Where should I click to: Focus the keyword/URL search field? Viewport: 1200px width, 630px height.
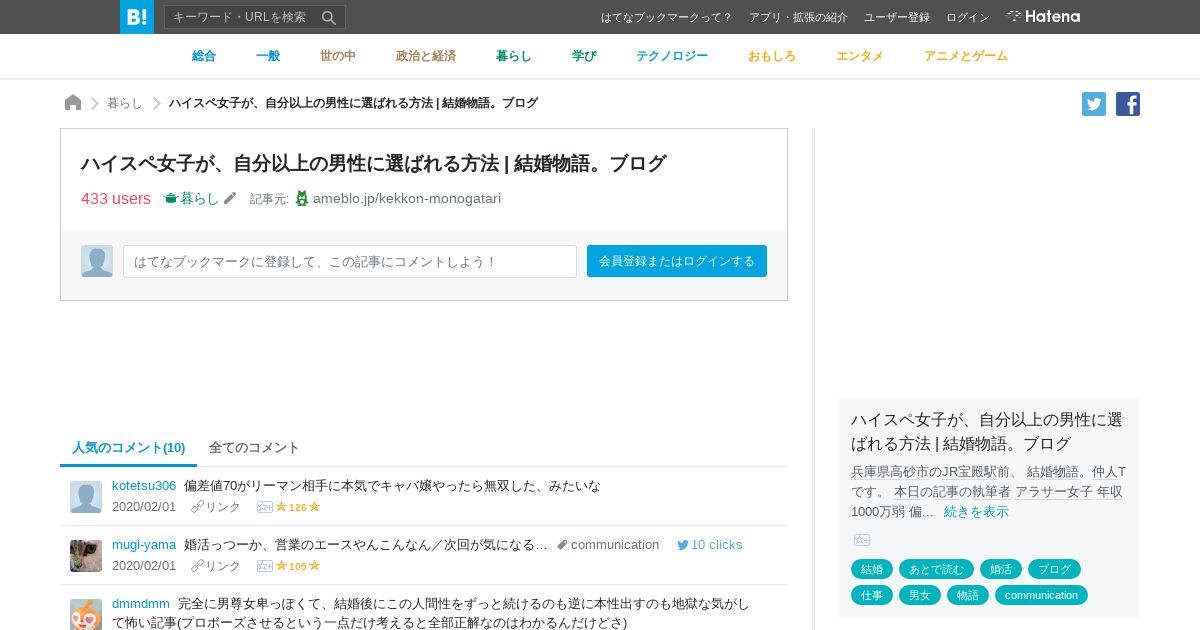click(243, 17)
